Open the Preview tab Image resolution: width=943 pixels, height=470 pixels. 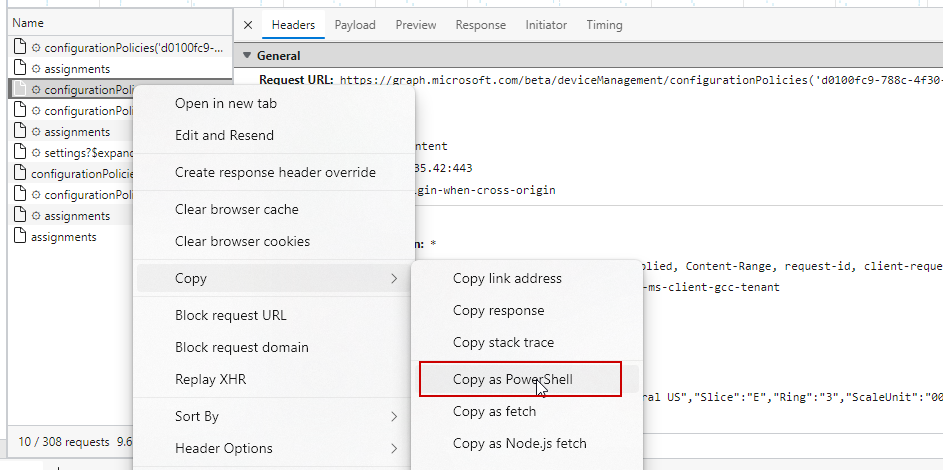415,25
